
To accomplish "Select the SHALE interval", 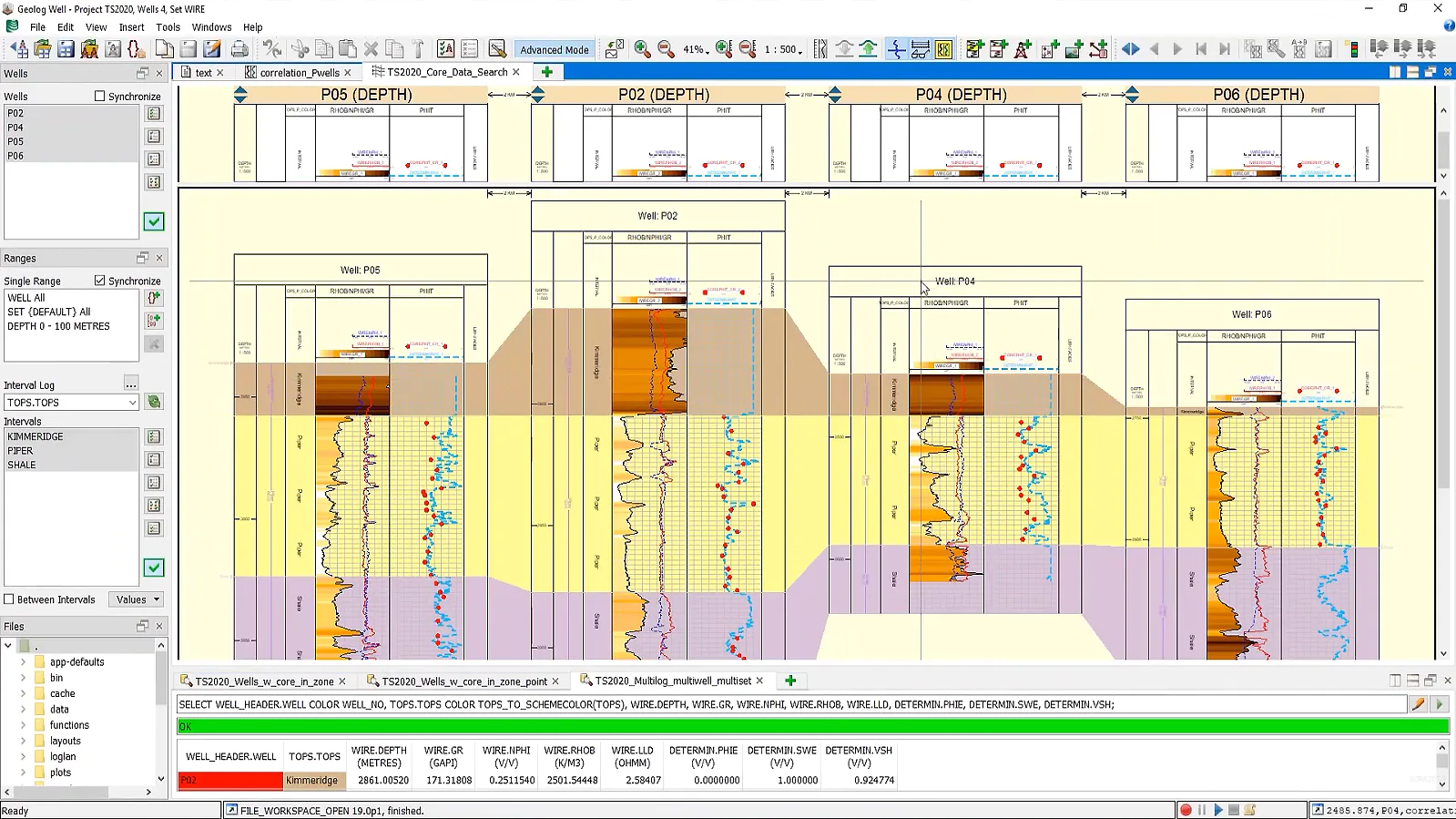I will coord(72,465).
